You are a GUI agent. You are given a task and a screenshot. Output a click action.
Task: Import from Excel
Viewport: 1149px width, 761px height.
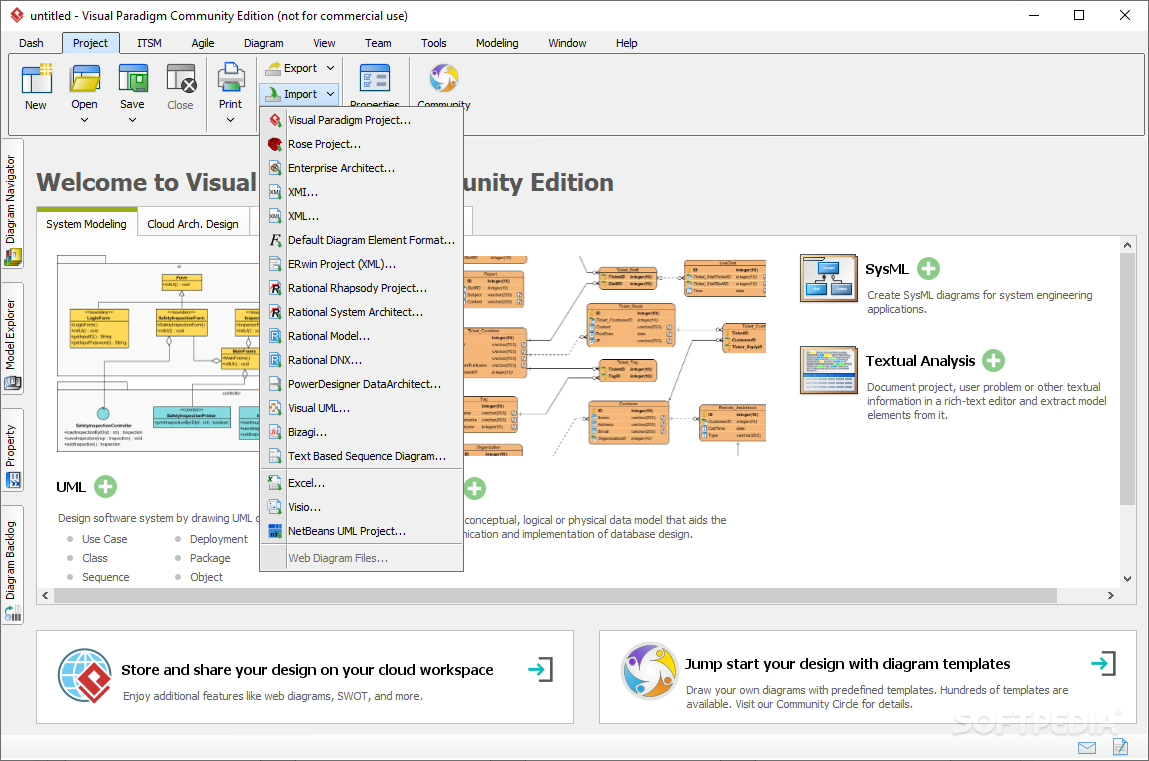(362, 483)
